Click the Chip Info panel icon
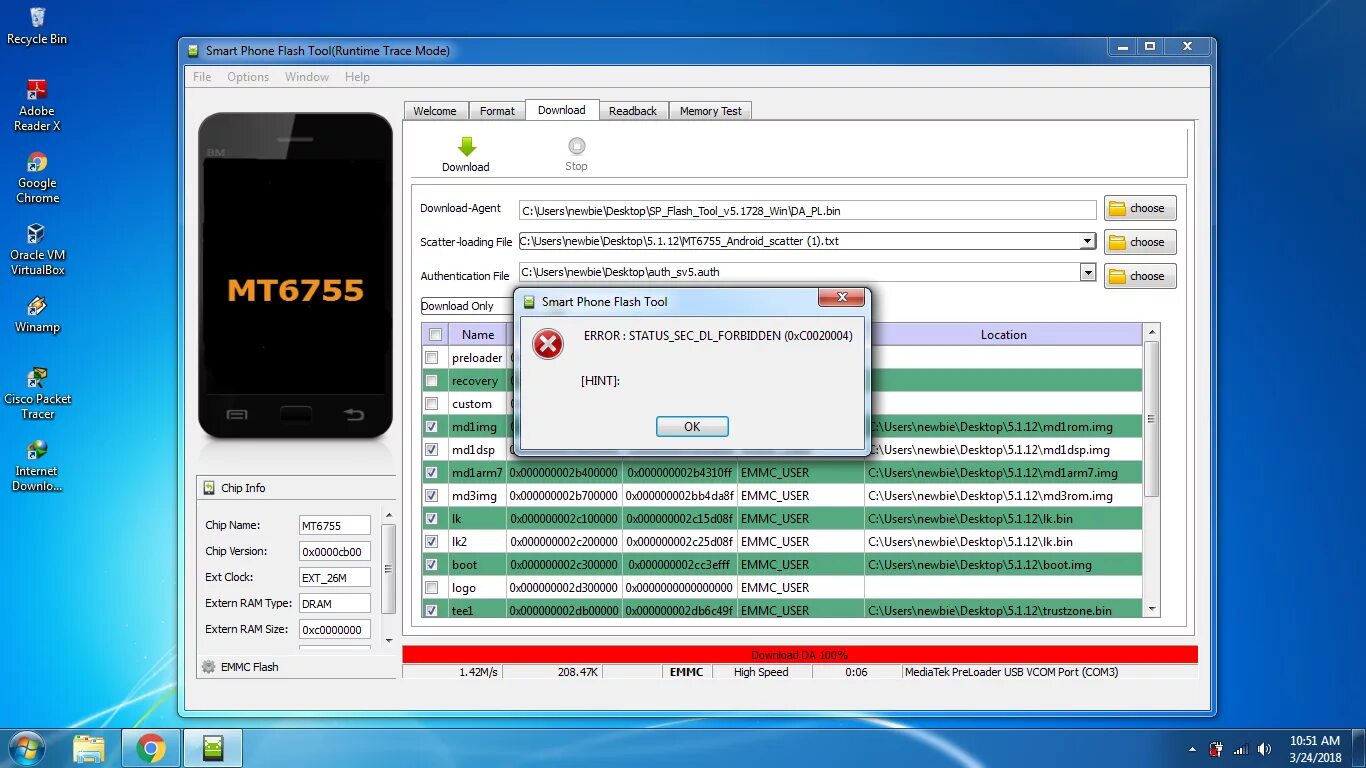The width and height of the screenshot is (1366, 768). click(209, 488)
